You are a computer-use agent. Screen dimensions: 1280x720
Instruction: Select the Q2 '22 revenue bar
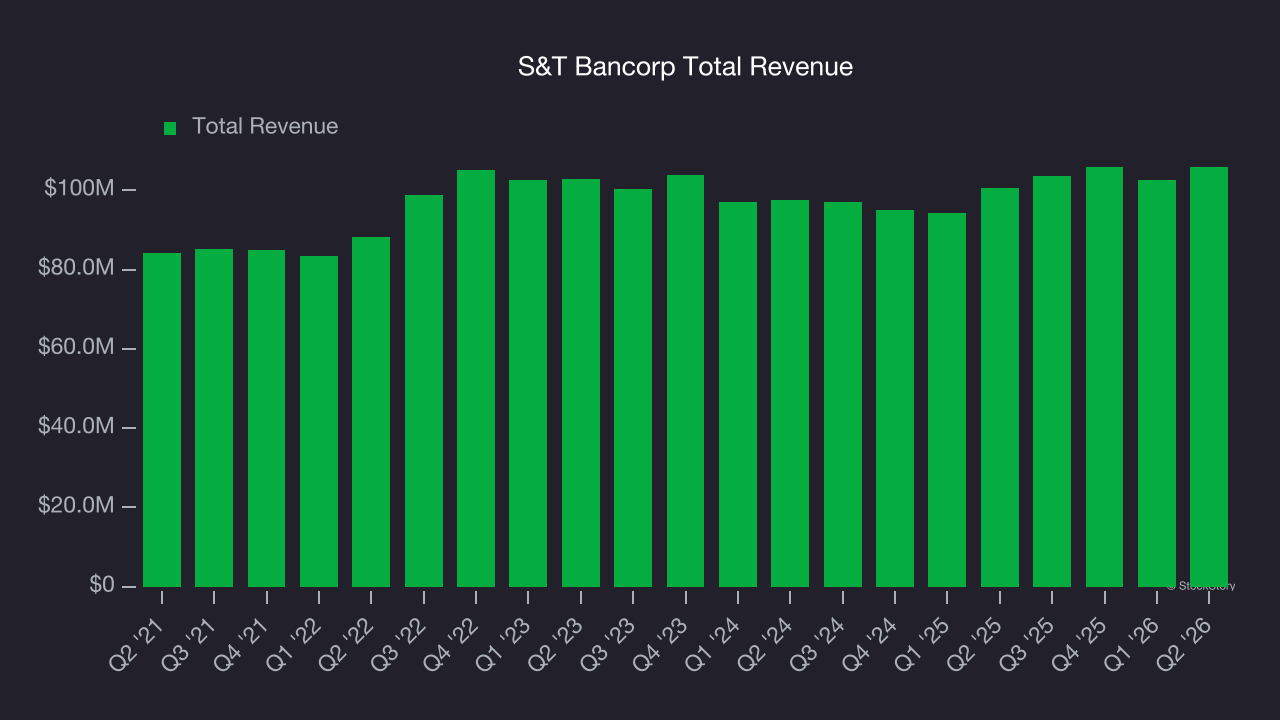[x=371, y=412]
